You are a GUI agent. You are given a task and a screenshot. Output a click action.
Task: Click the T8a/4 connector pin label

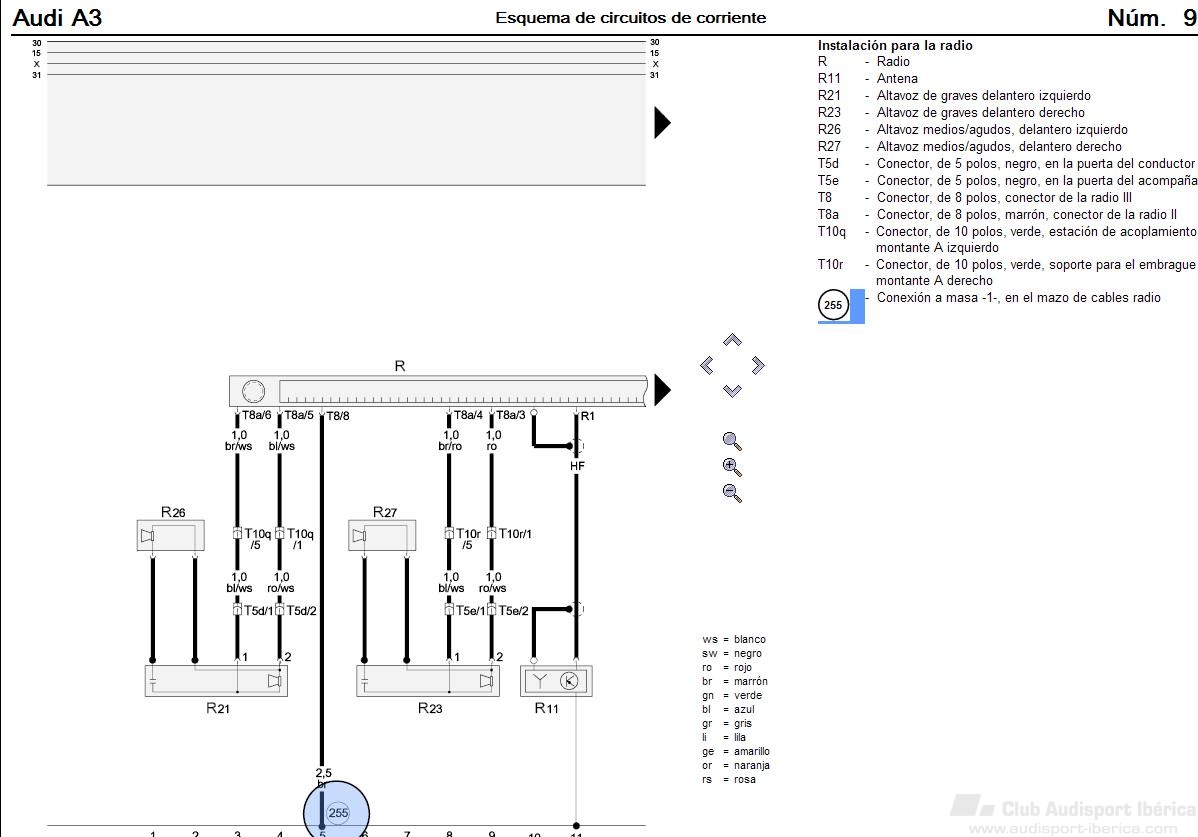[468, 415]
